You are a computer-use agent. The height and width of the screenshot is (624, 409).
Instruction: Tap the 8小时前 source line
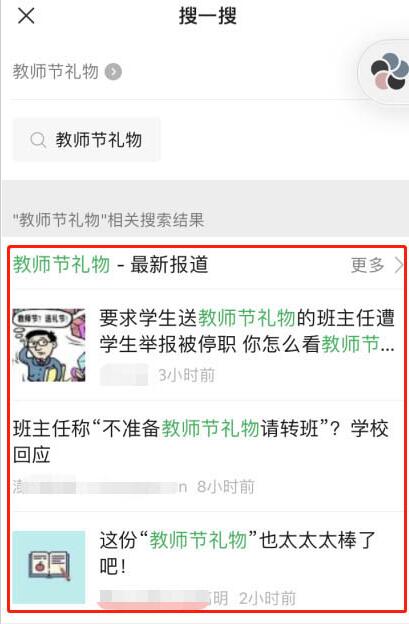tap(134, 486)
